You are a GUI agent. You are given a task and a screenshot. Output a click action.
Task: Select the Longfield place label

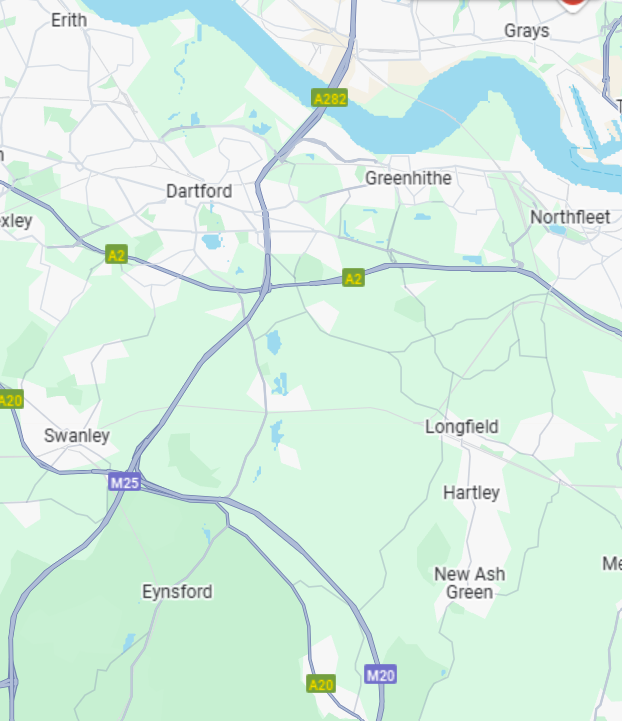tap(462, 427)
